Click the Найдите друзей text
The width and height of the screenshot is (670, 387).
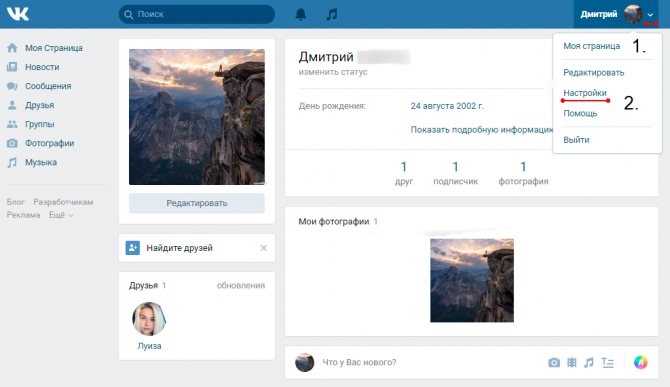[x=179, y=248]
